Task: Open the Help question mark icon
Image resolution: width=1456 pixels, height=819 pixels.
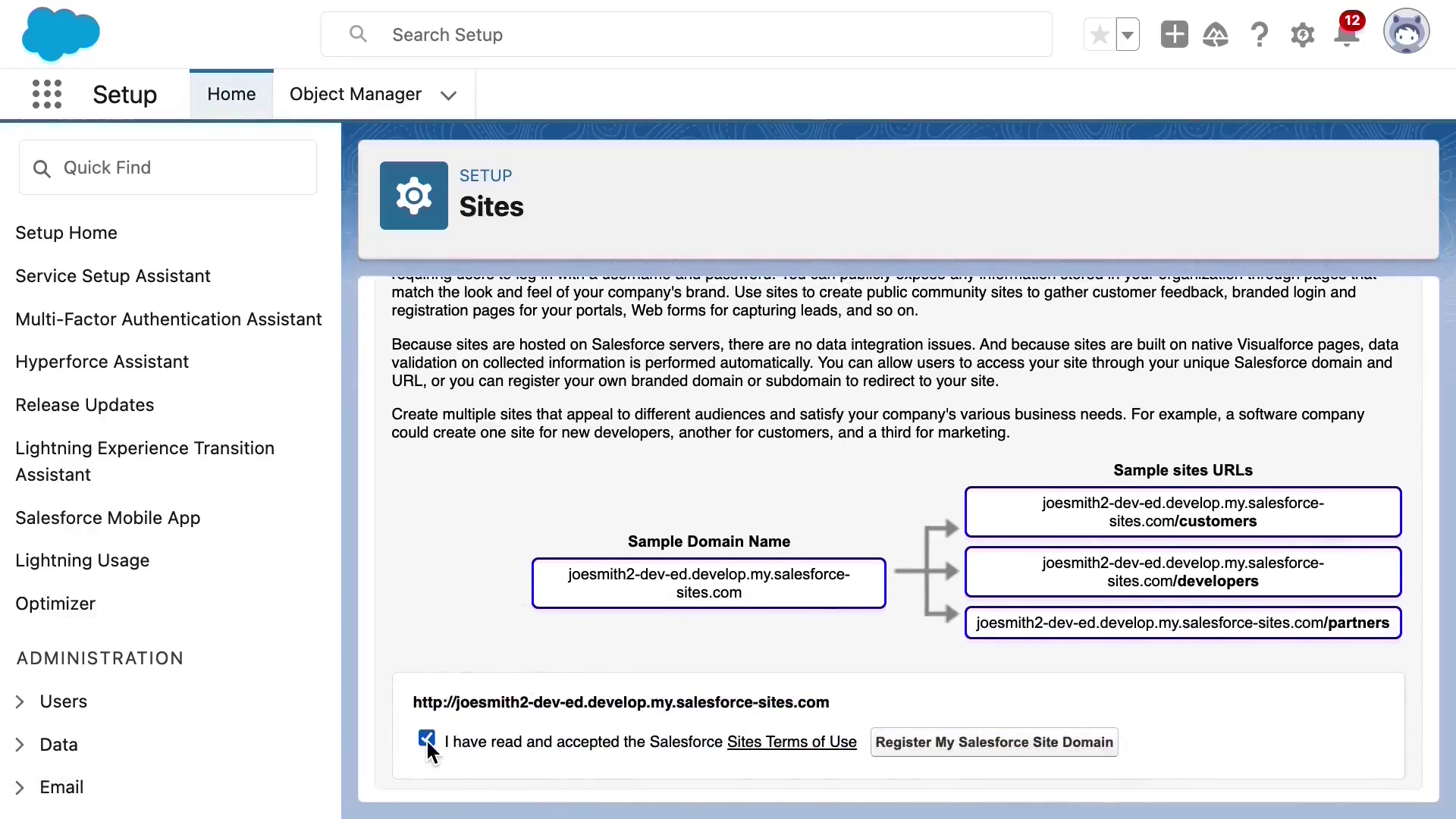Action: 1260,35
